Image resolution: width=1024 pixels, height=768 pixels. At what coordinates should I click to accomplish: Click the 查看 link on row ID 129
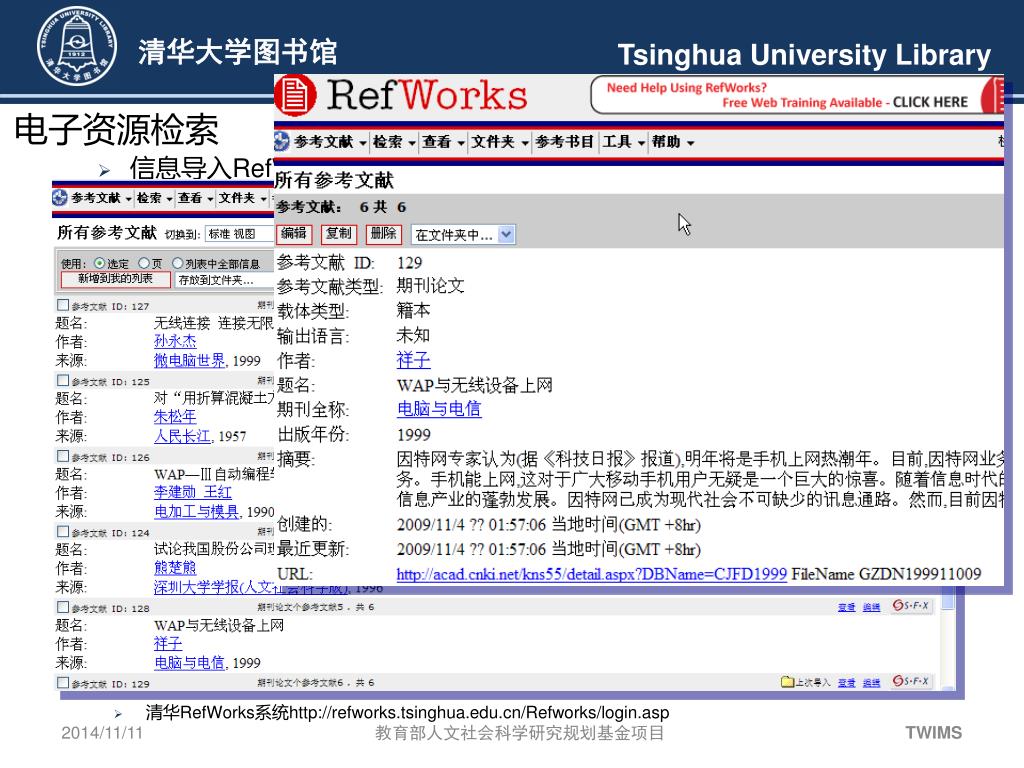point(846,683)
